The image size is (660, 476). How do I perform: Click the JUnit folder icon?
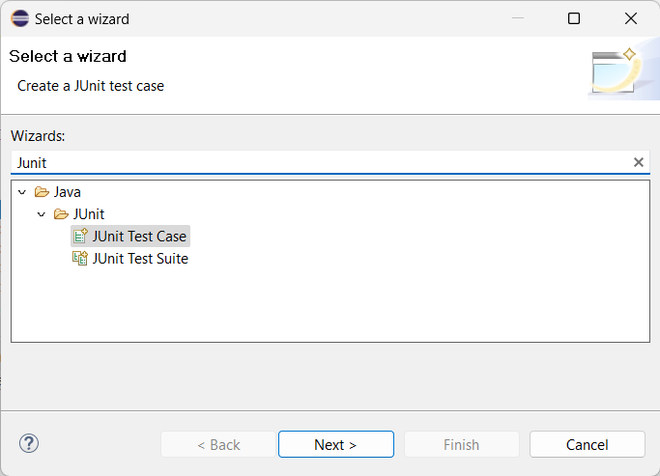62,214
